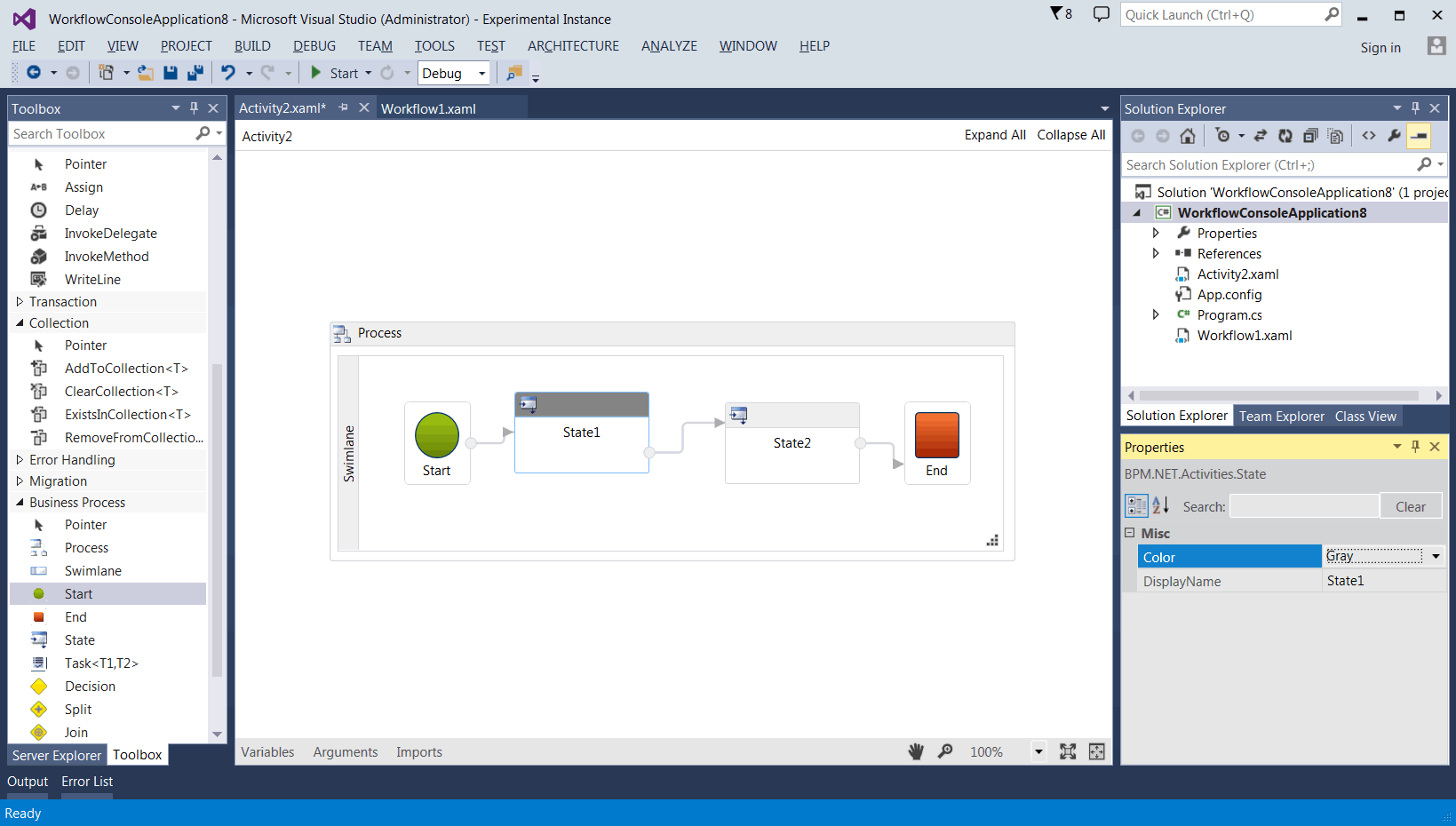This screenshot has width=1456, height=826.
Task: Refresh Solution Explorer with circular arrows icon
Action: (x=1285, y=136)
